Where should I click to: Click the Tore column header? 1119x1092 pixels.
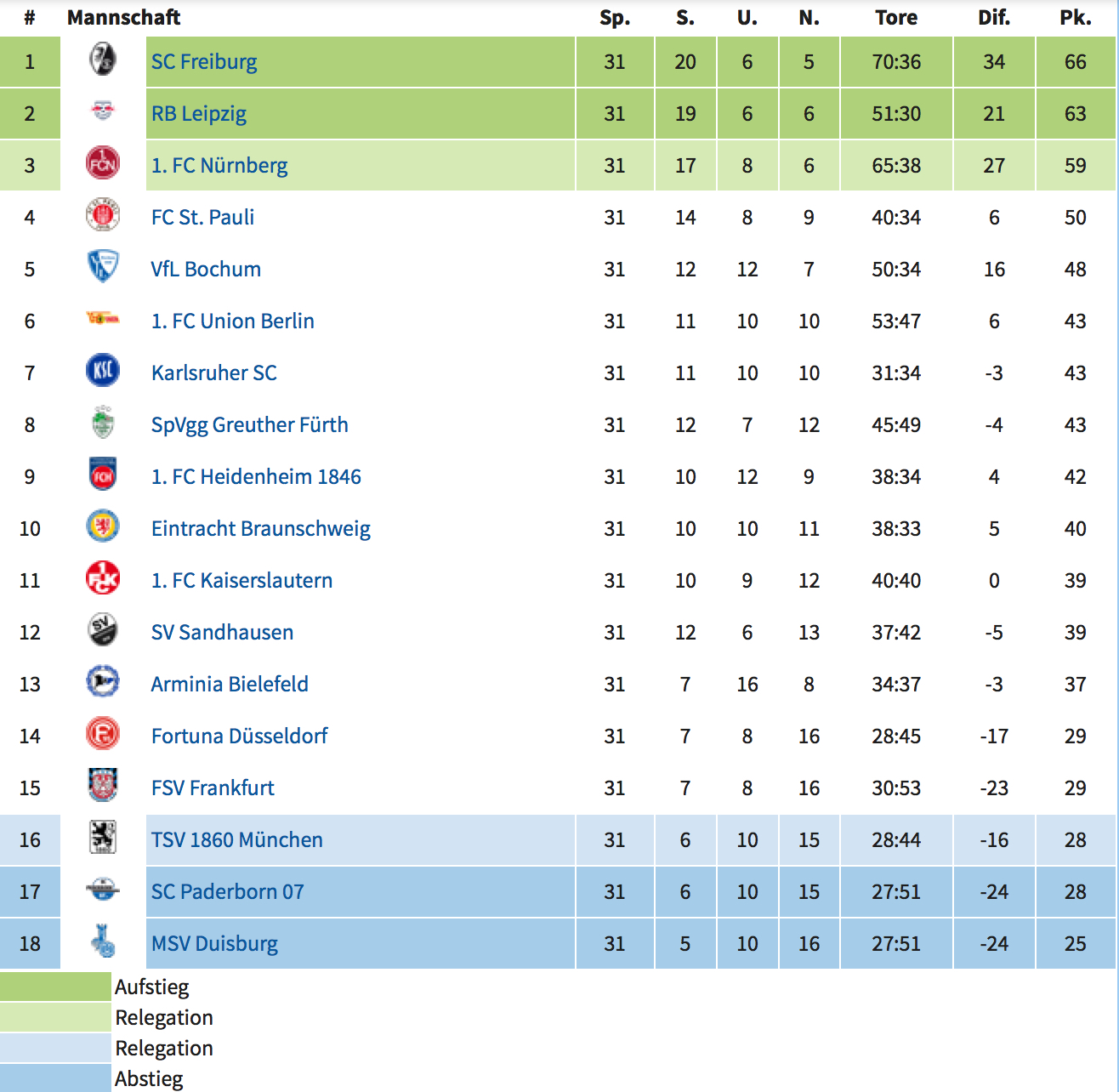[x=896, y=18]
